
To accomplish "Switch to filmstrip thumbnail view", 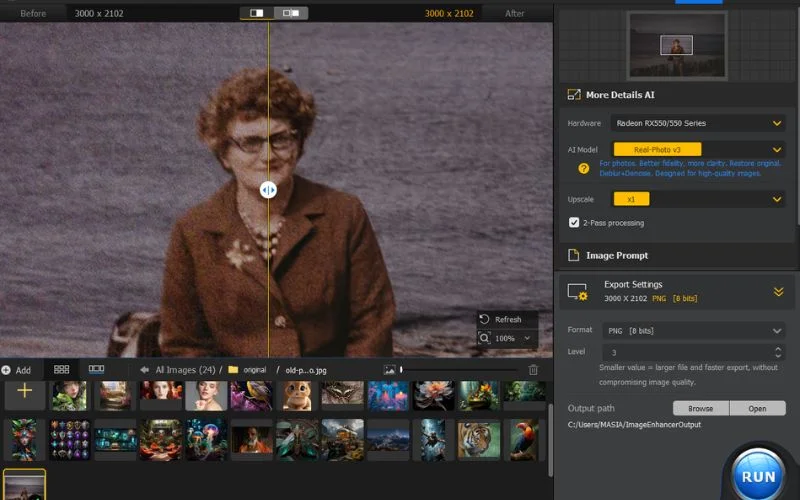I will click(96, 369).
